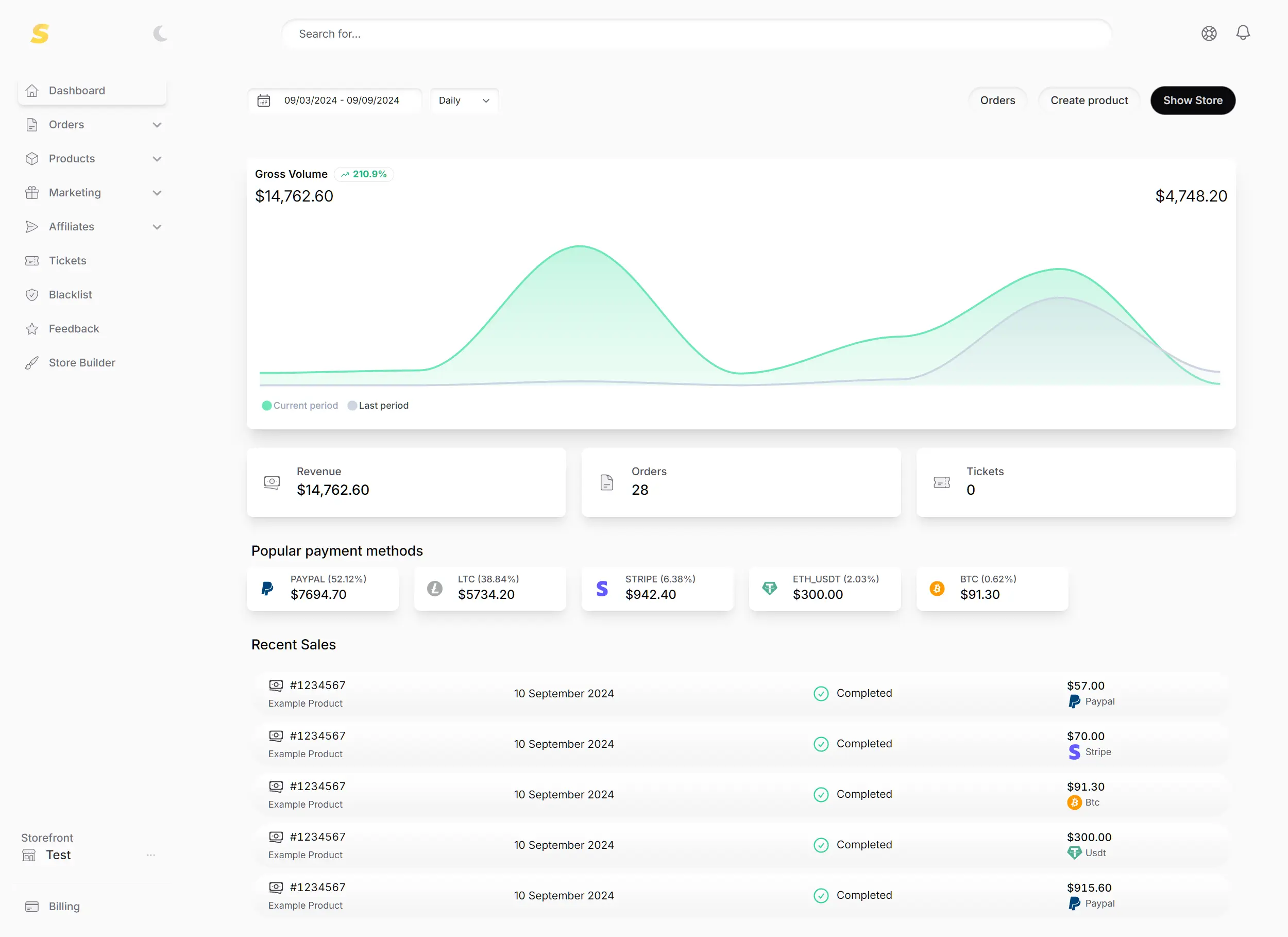
Task: Open the help lifebuoy icon
Action: point(1209,34)
